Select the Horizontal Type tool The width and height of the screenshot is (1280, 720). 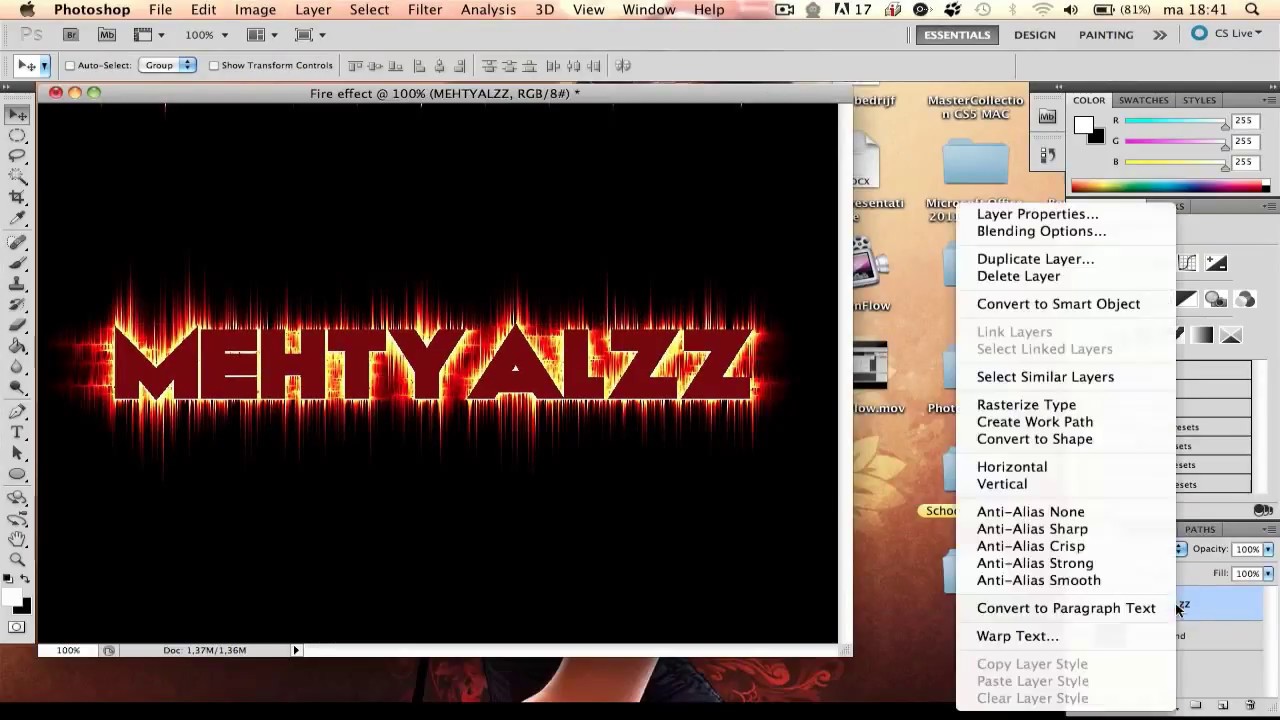point(18,432)
